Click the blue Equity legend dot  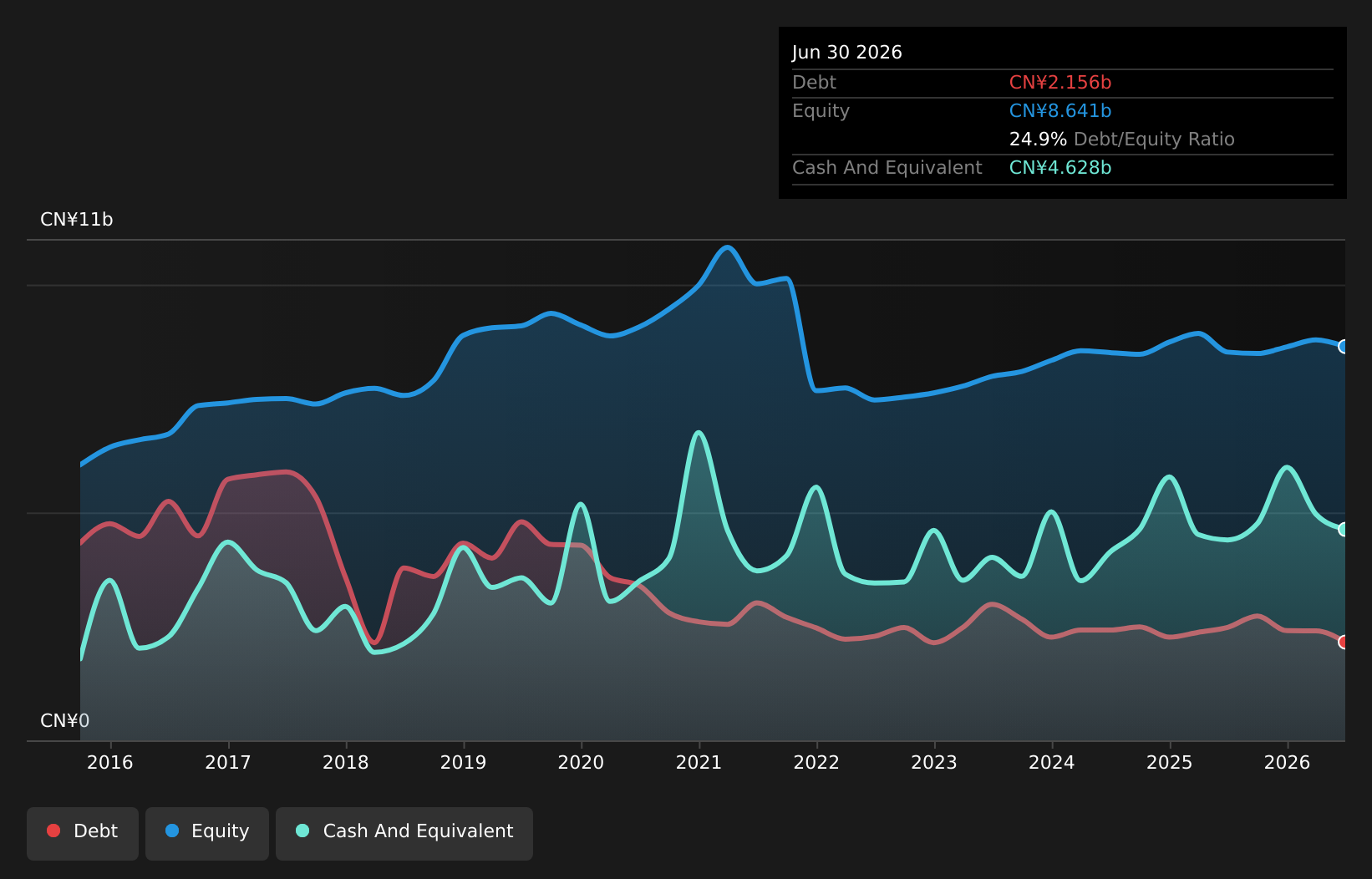172,831
